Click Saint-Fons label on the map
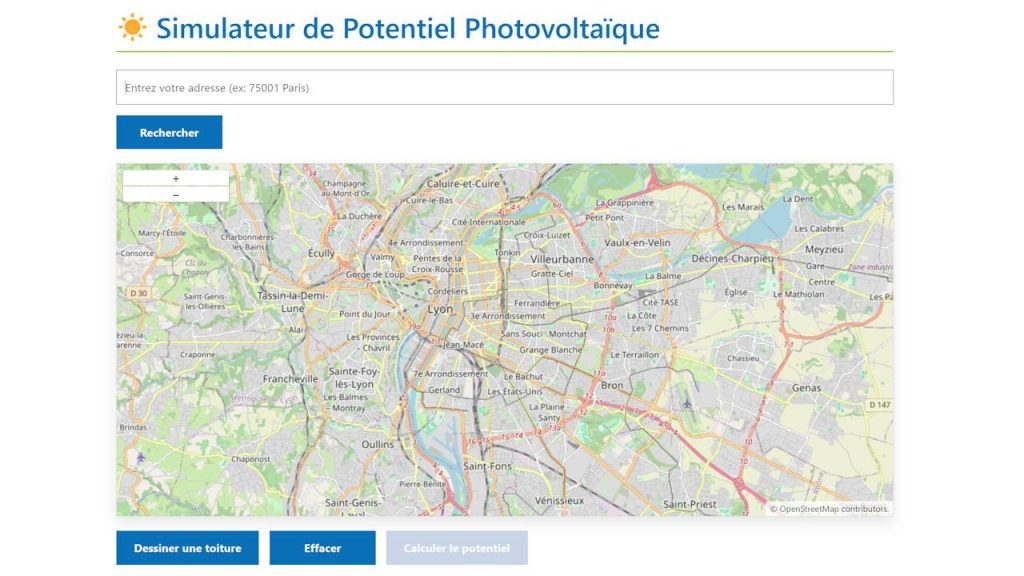The image size is (1024, 576). 487,466
